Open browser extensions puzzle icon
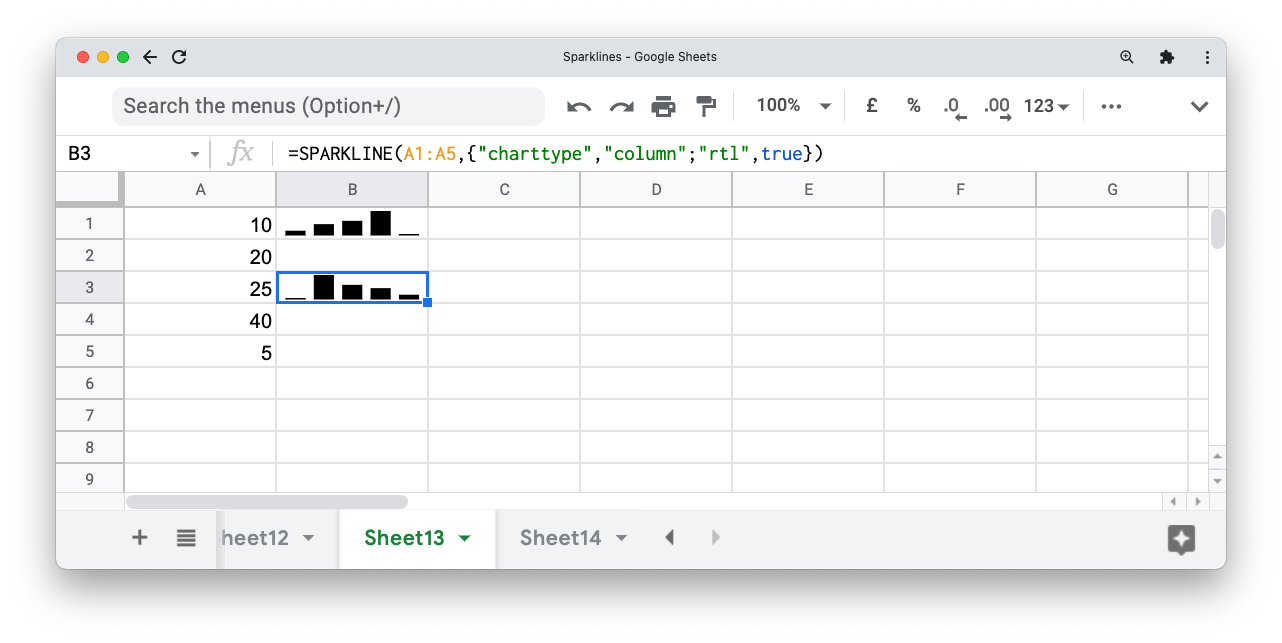Screen dimensions: 1282x643 1166,57
